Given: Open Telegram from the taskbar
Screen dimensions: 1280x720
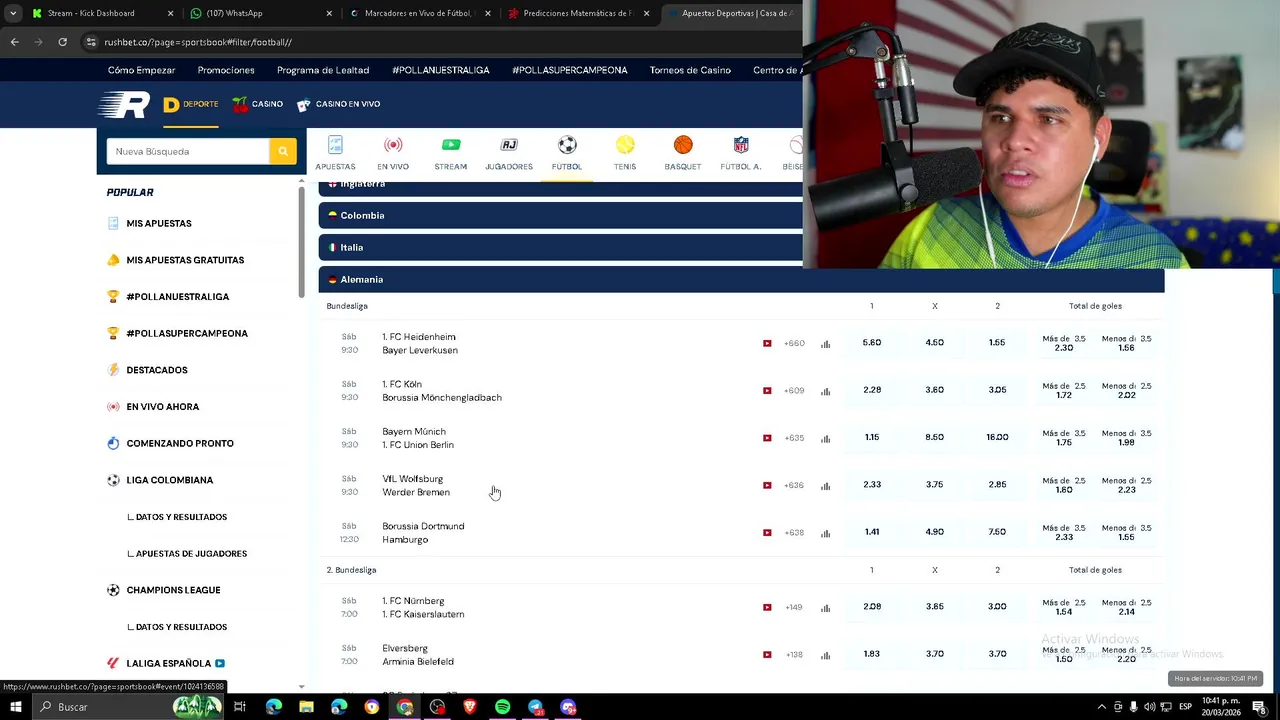Looking at the screenshot, I should [x=535, y=707].
